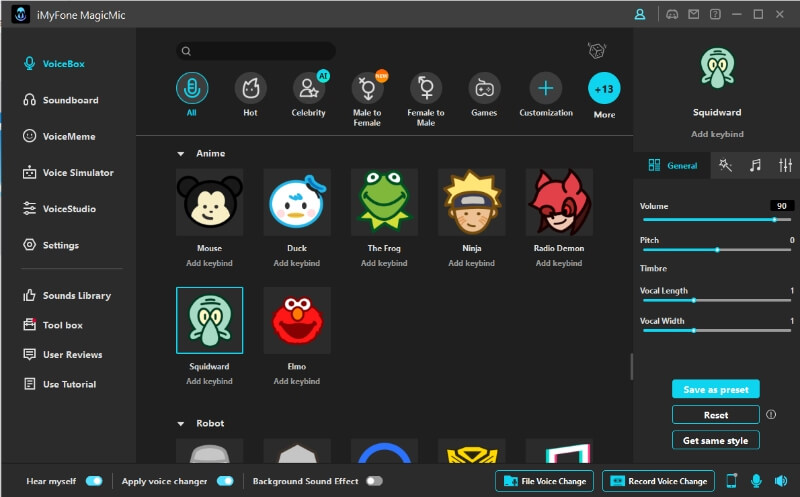Click the Save as preset button
The height and width of the screenshot is (497, 800).
(715, 389)
